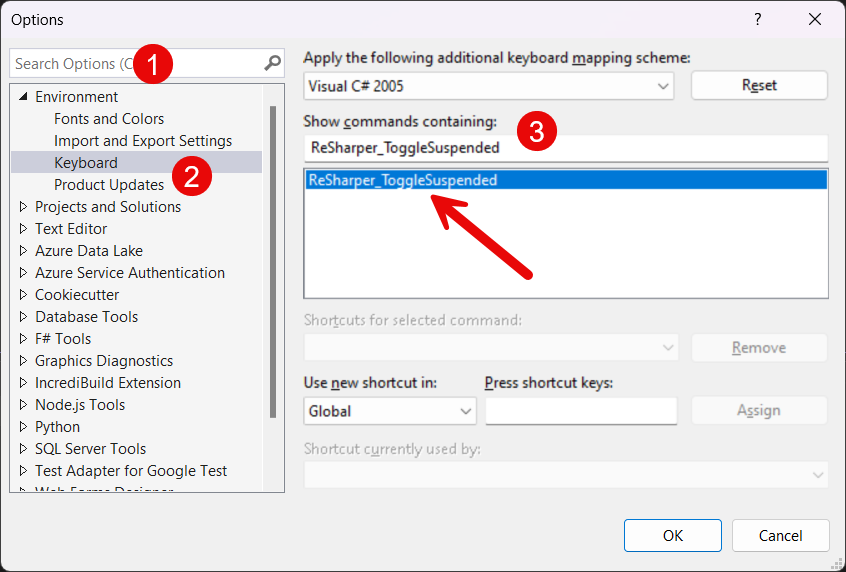Select Test Adapter for Google Test label
Image resolution: width=846 pixels, height=572 pixels.
pos(131,471)
